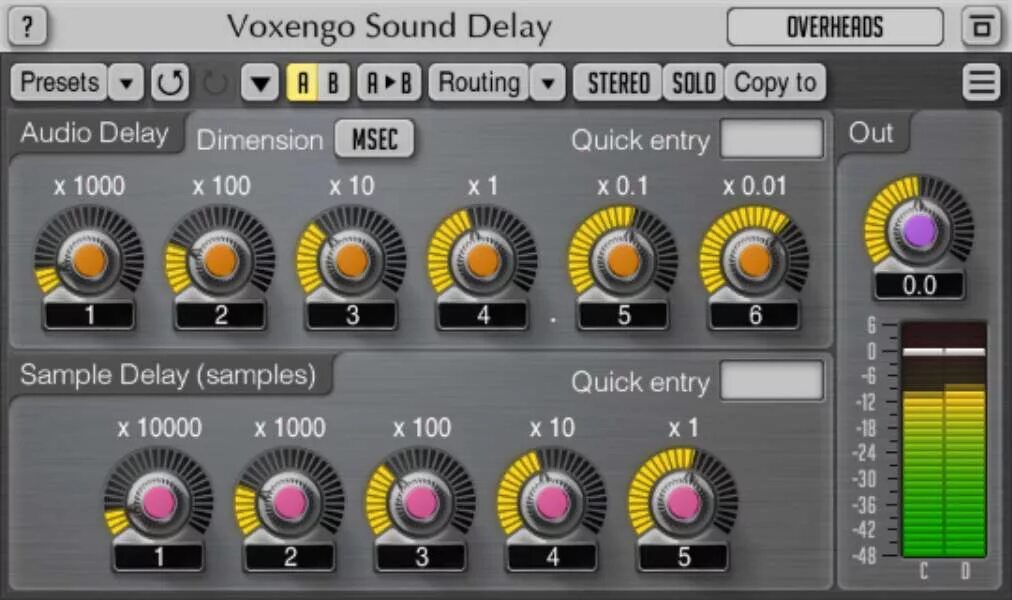Click the Sample Delay Quick entry field
The height and width of the screenshot is (600, 1012).
point(772,381)
